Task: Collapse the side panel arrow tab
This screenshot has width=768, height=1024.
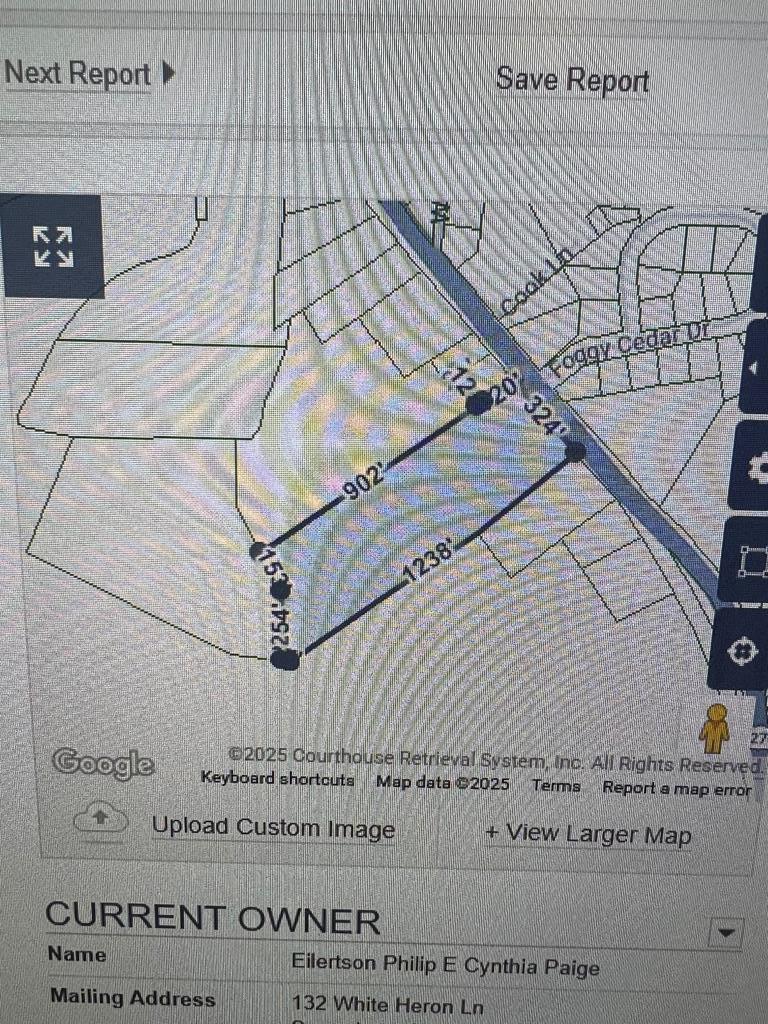Action: [755, 368]
